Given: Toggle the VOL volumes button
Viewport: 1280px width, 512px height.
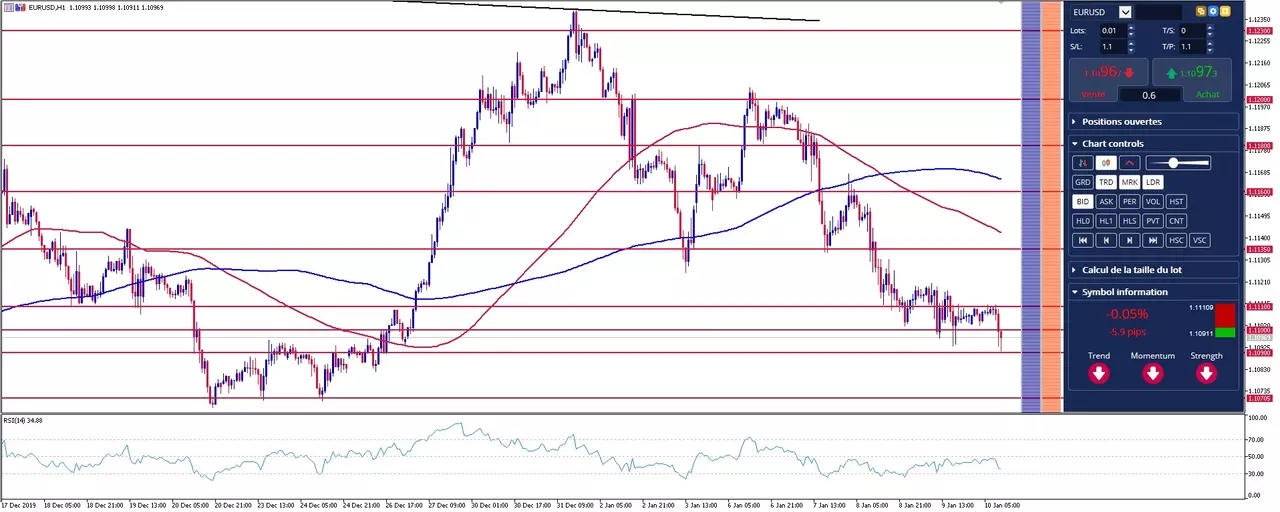Looking at the screenshot, I should click(x=1153, y=201).
